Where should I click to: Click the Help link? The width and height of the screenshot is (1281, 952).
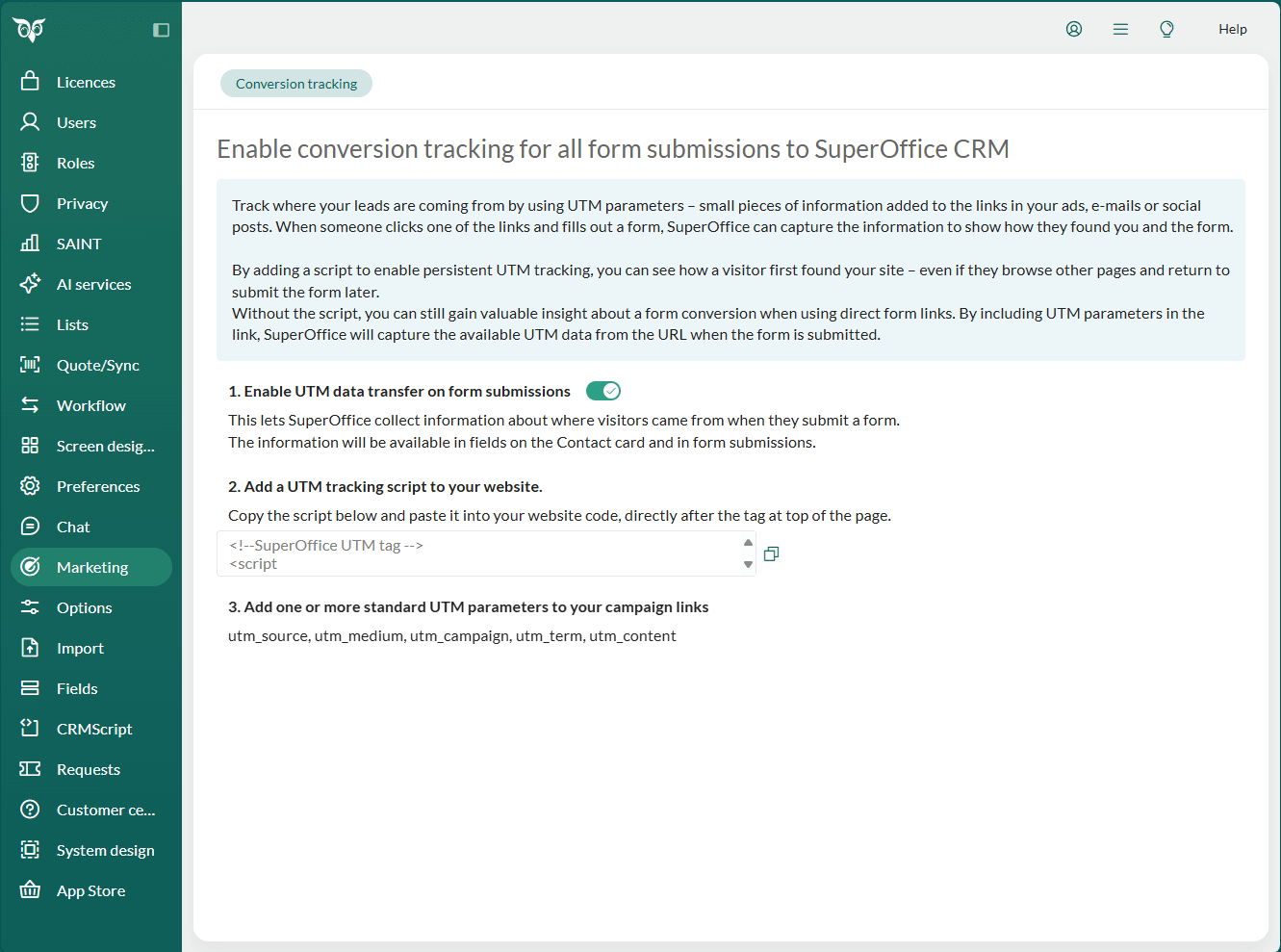tap(1232, 29)
